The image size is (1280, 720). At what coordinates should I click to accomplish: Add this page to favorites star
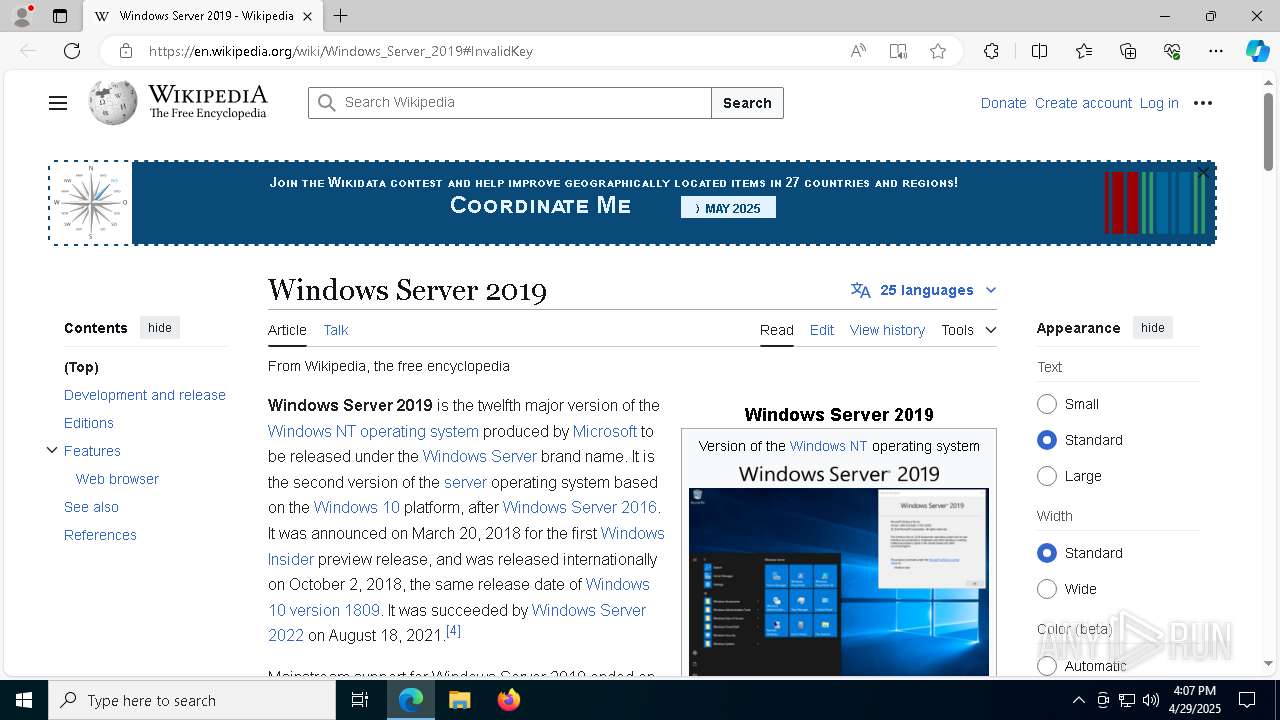938,51
